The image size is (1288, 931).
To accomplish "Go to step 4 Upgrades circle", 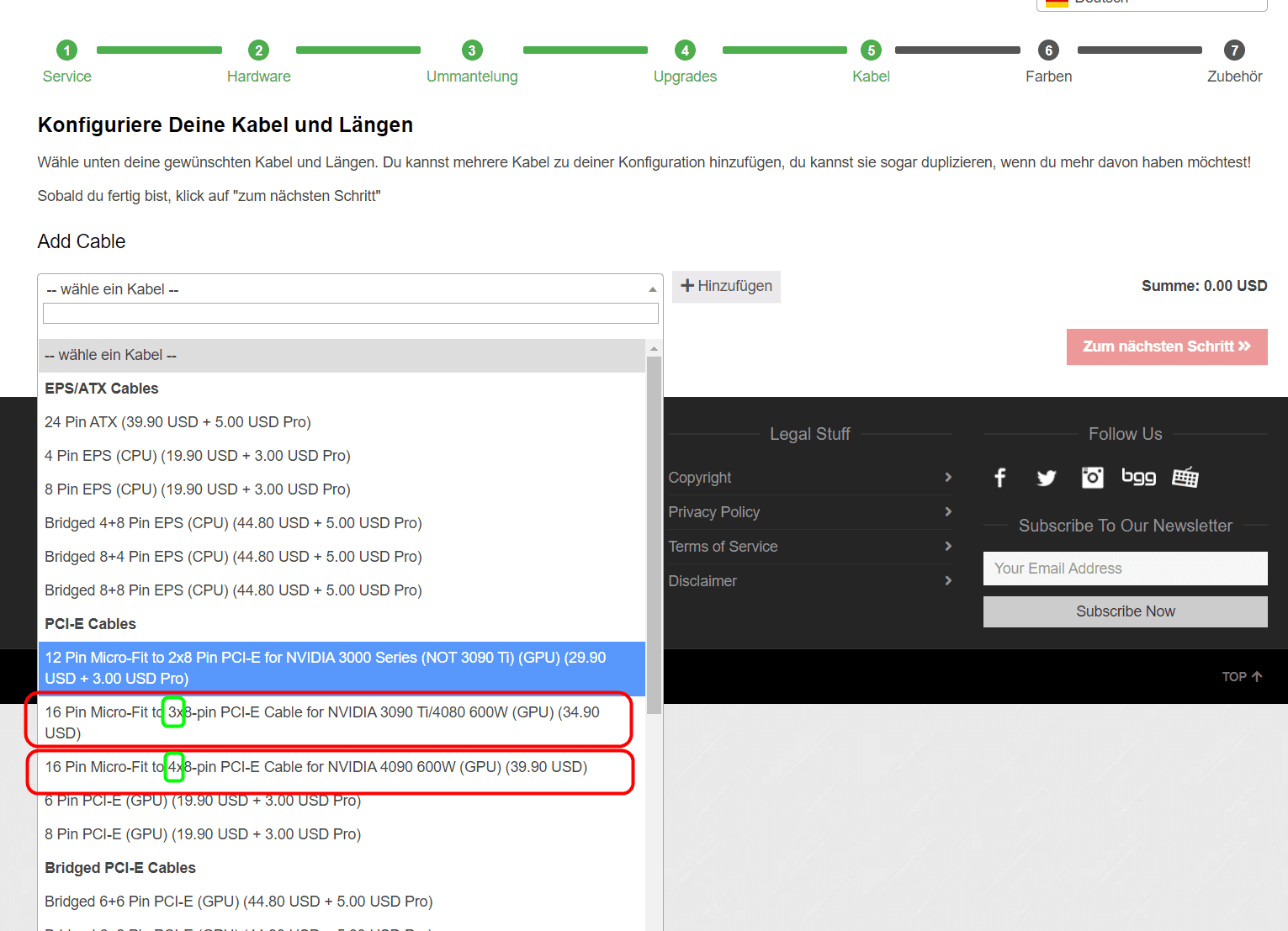I will tap(685, 50).
